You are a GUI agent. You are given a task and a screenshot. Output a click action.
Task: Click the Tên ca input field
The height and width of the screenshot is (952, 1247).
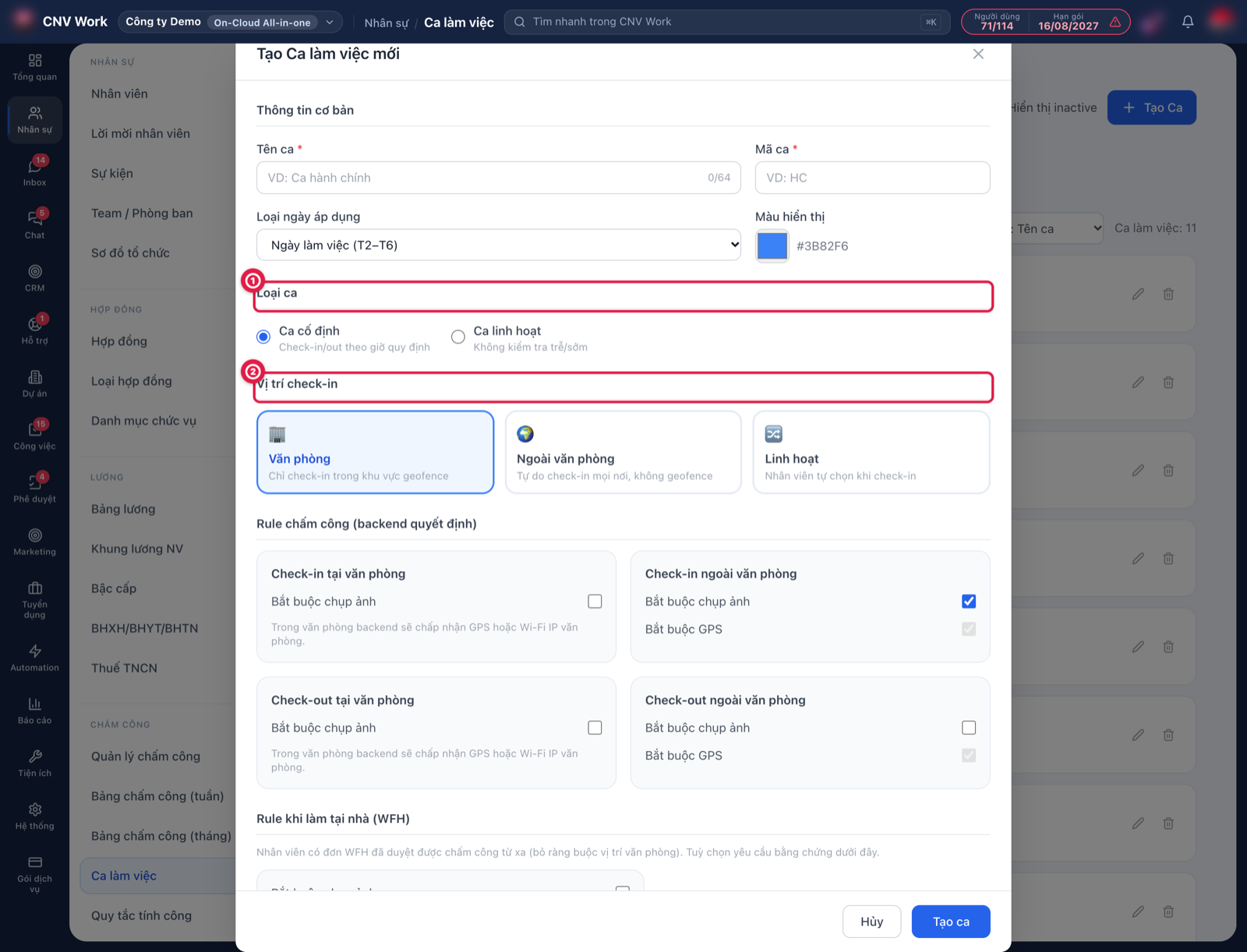tap(499, 178)
